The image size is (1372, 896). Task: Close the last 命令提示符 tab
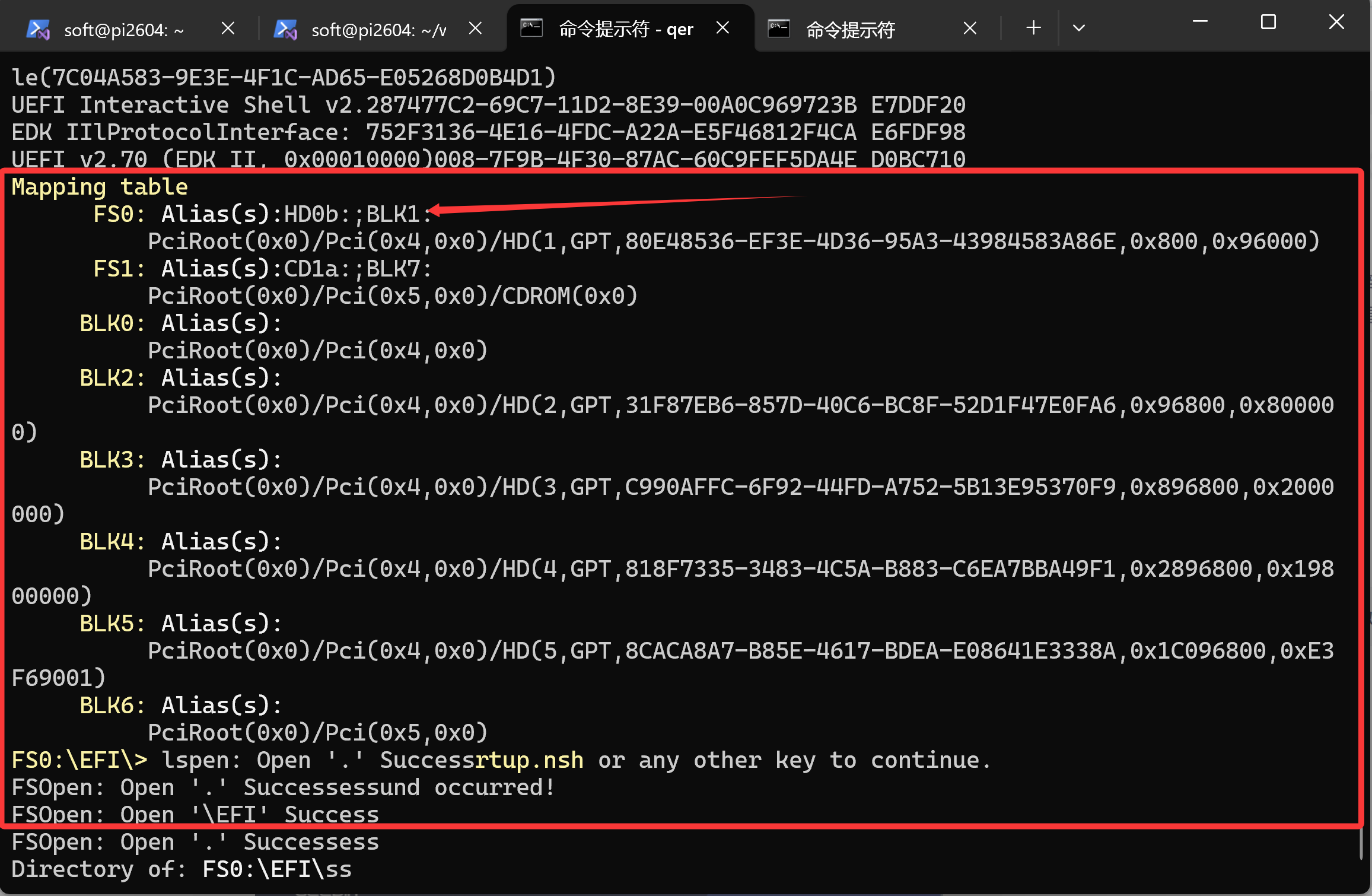point(970,28)
